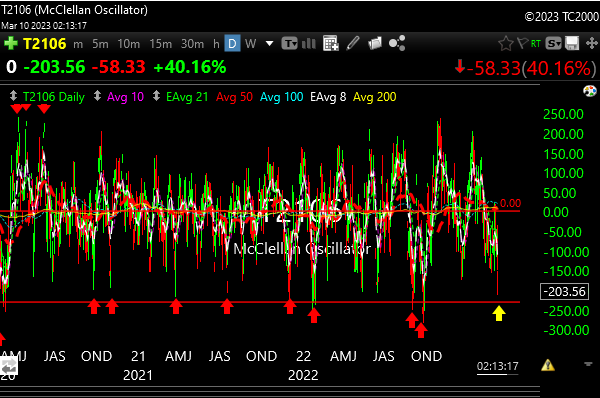Click the 02:13:17 time label on axis
Image resolution: width=600 pixels, height=398 pixels.
tap(497, 367)
